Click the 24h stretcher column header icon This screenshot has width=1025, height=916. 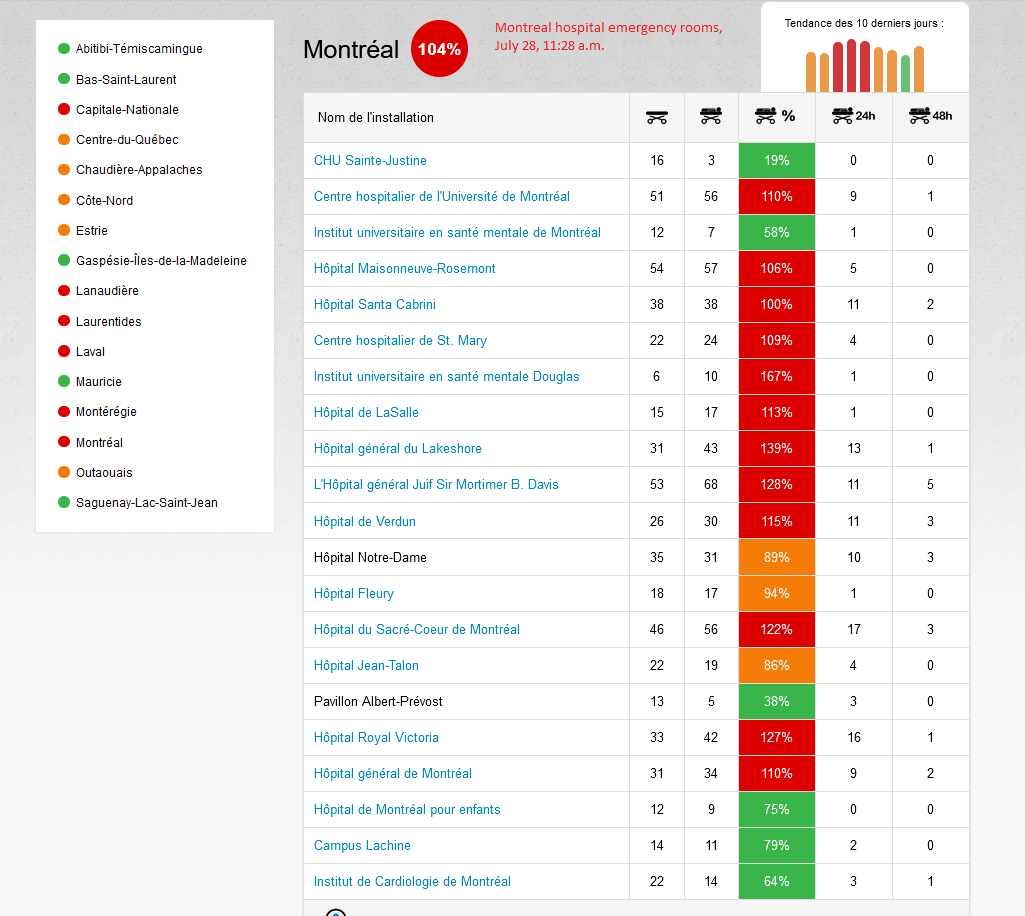(x=853, y=116)
